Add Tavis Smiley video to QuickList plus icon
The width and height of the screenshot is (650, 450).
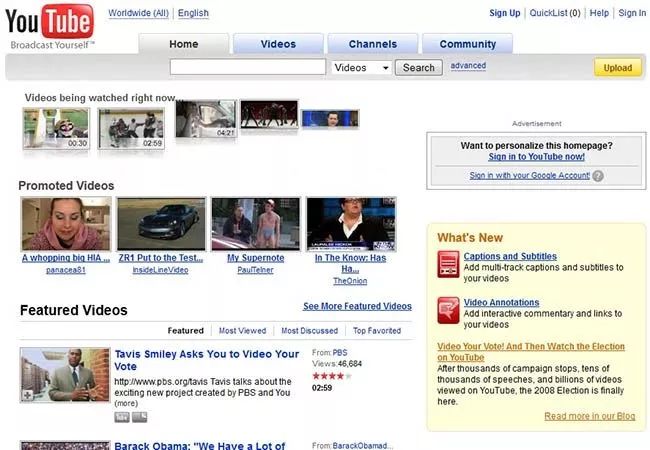27,395
